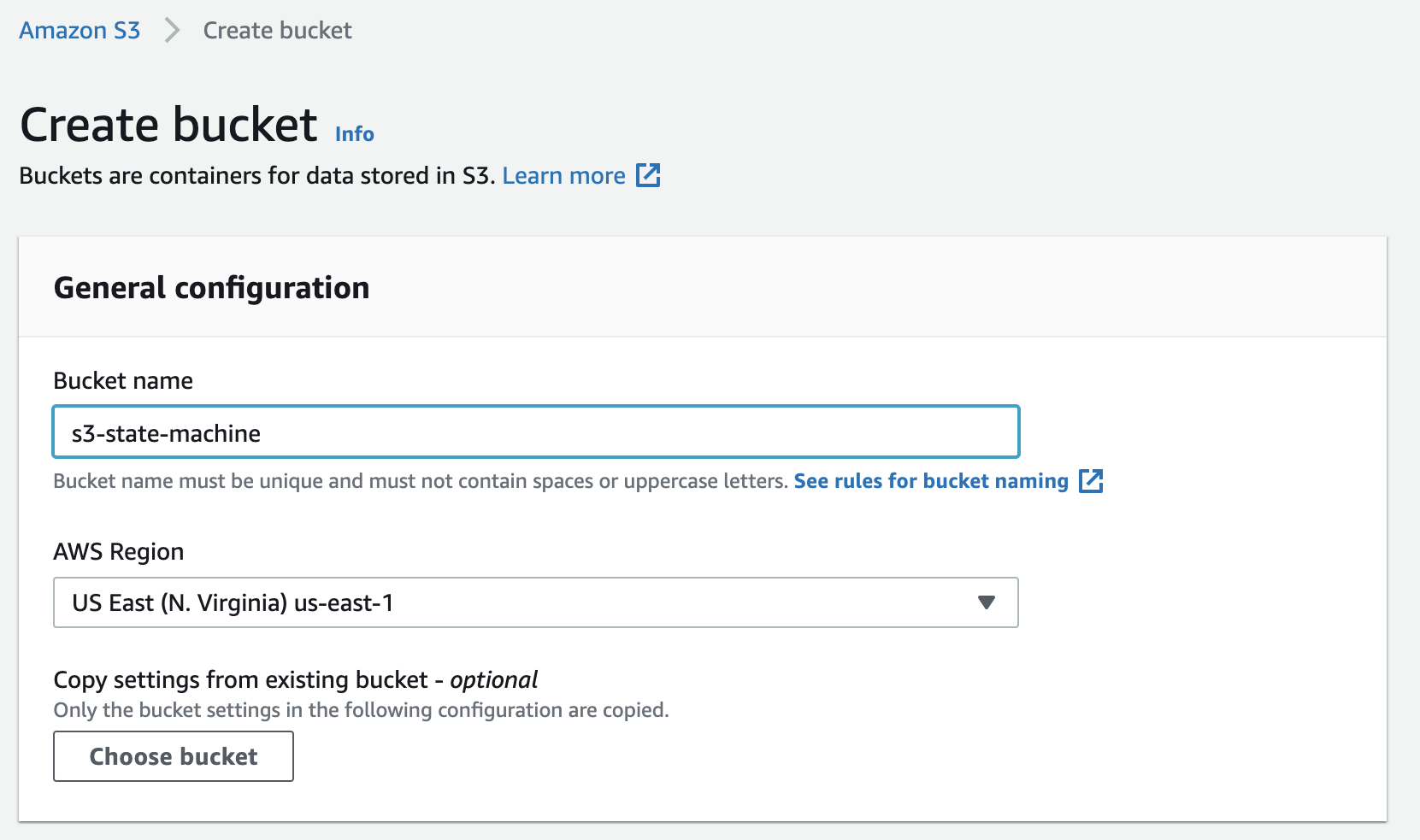The width and height of the screenshot is (1420, 840).
Task: Click the Create bucket page heading
Action: (168, 124)
